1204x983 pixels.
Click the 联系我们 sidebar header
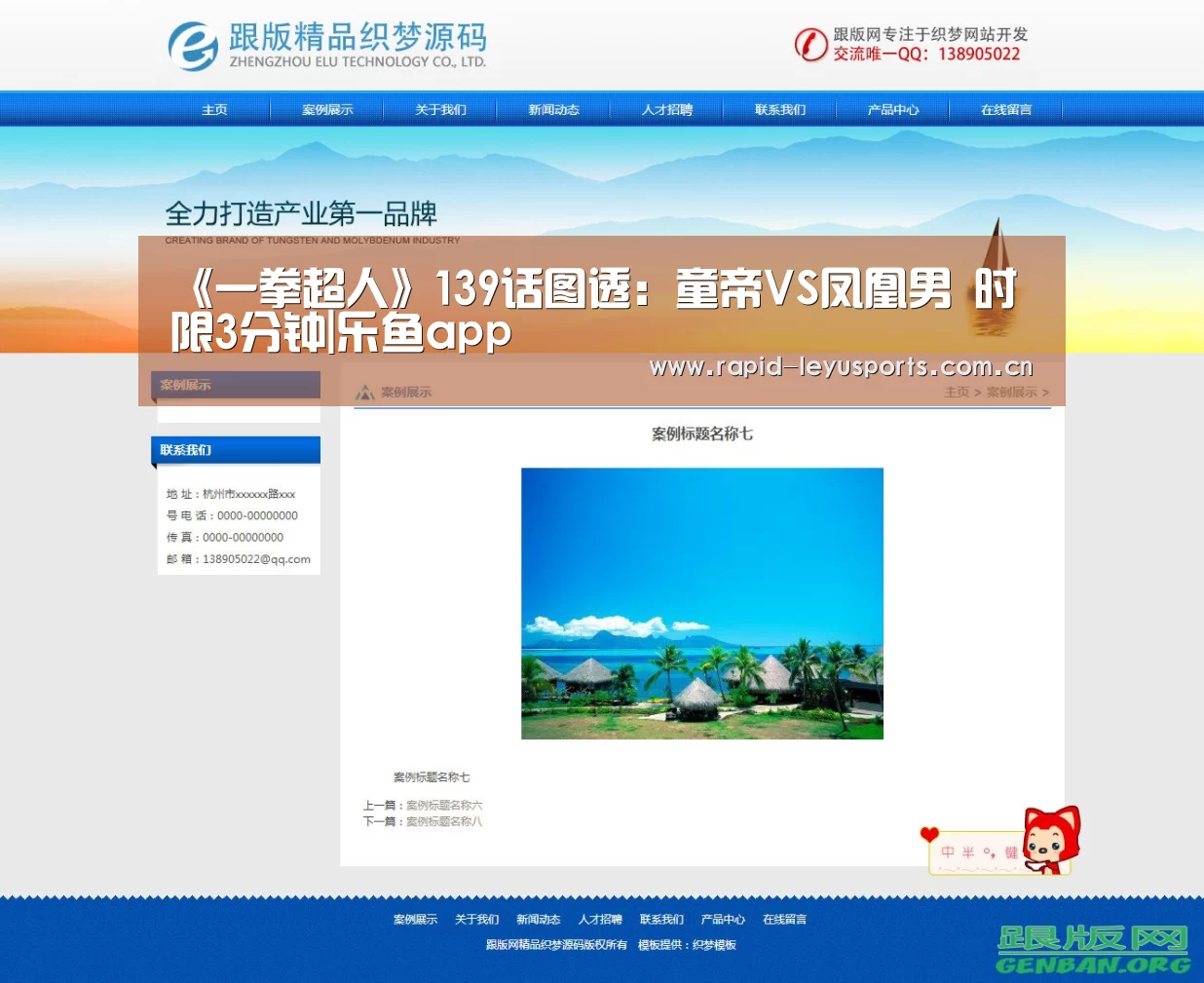pos(236,450)
